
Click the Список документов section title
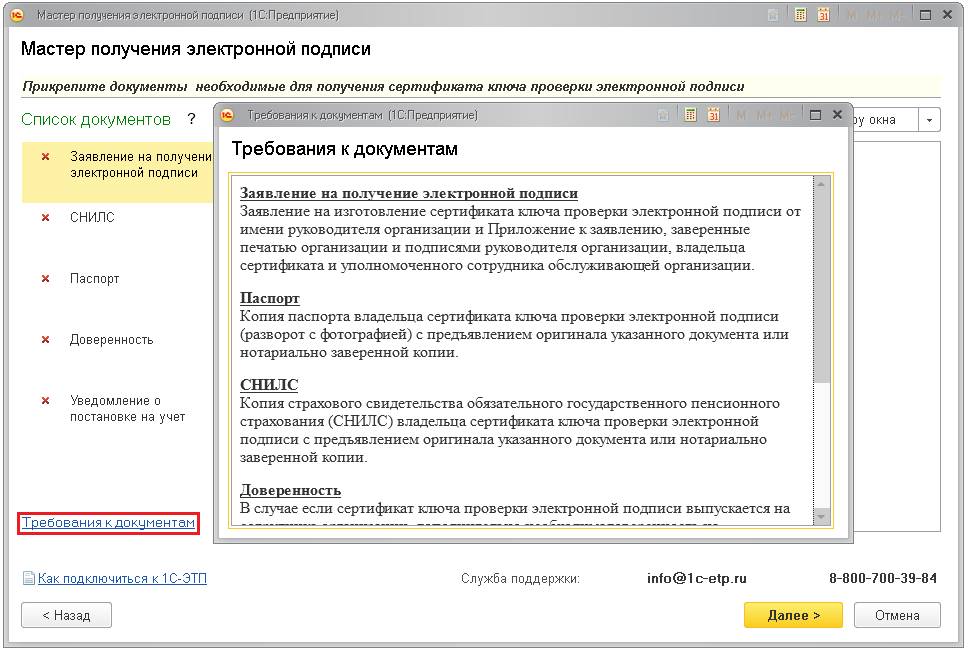point(96,119)
